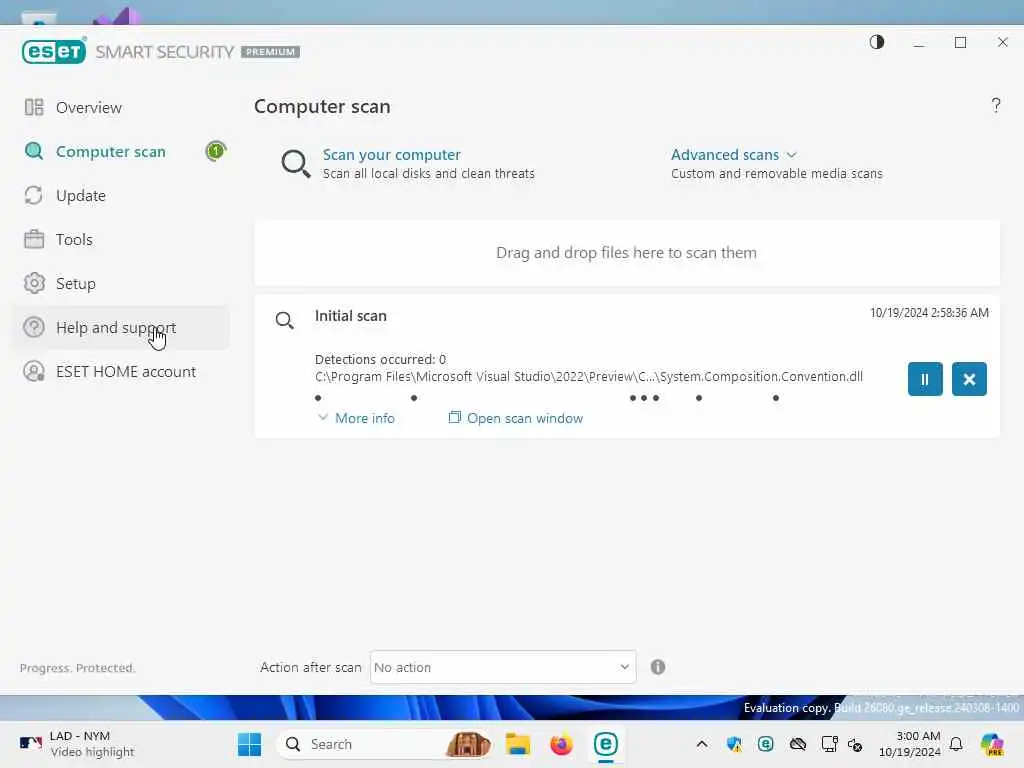Click the ESET system tray icon
The width and height of the screenshot is (1024, 768).
point(765,744)
